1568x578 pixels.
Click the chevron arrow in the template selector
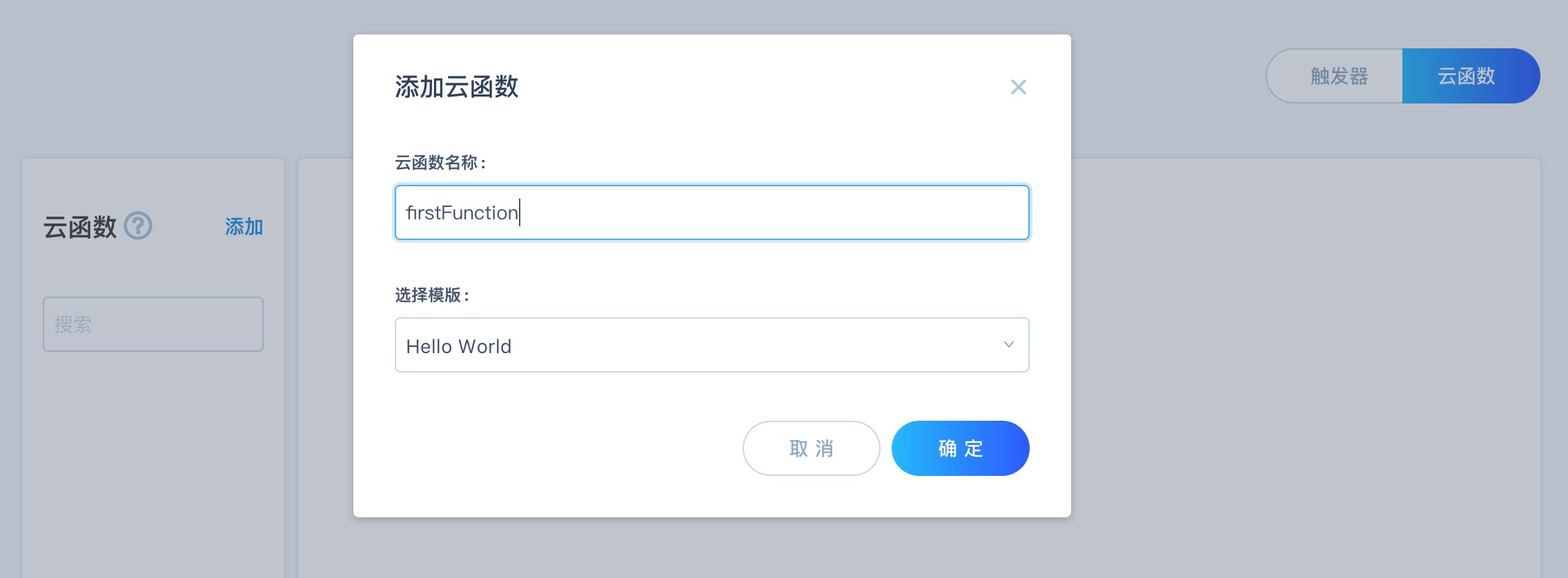coord(1008,345)
